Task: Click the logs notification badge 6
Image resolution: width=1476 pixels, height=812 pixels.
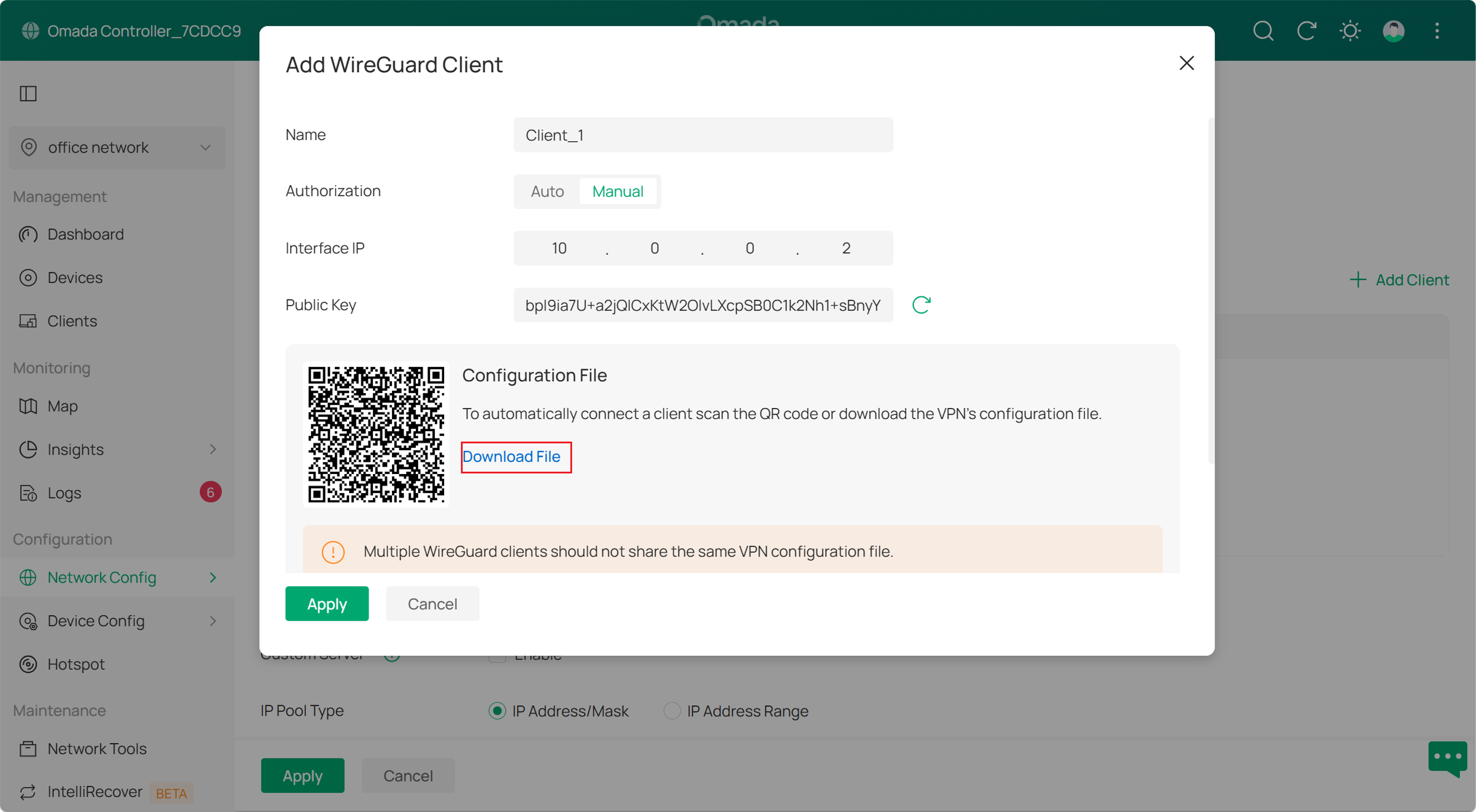Action: pyautogui.click(x=210, y=492)
